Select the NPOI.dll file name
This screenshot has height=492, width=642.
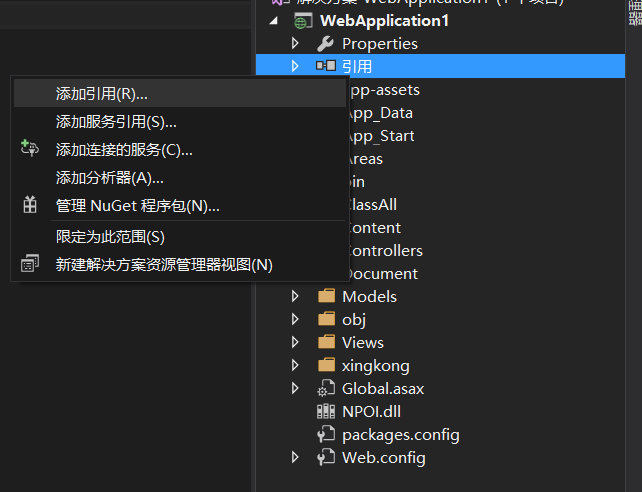click(x=371, y=411)
